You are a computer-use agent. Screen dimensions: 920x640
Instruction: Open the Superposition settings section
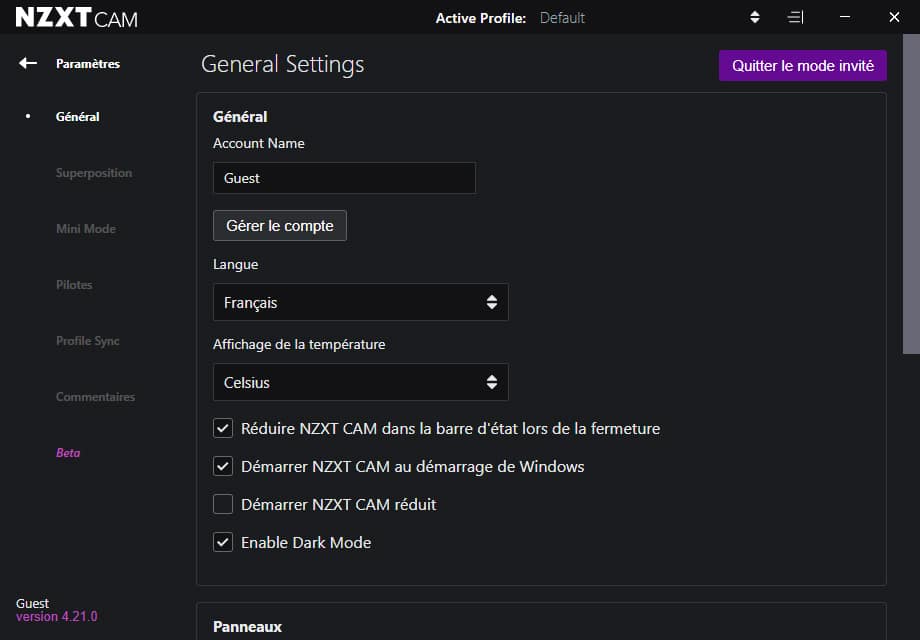(94, 173)
